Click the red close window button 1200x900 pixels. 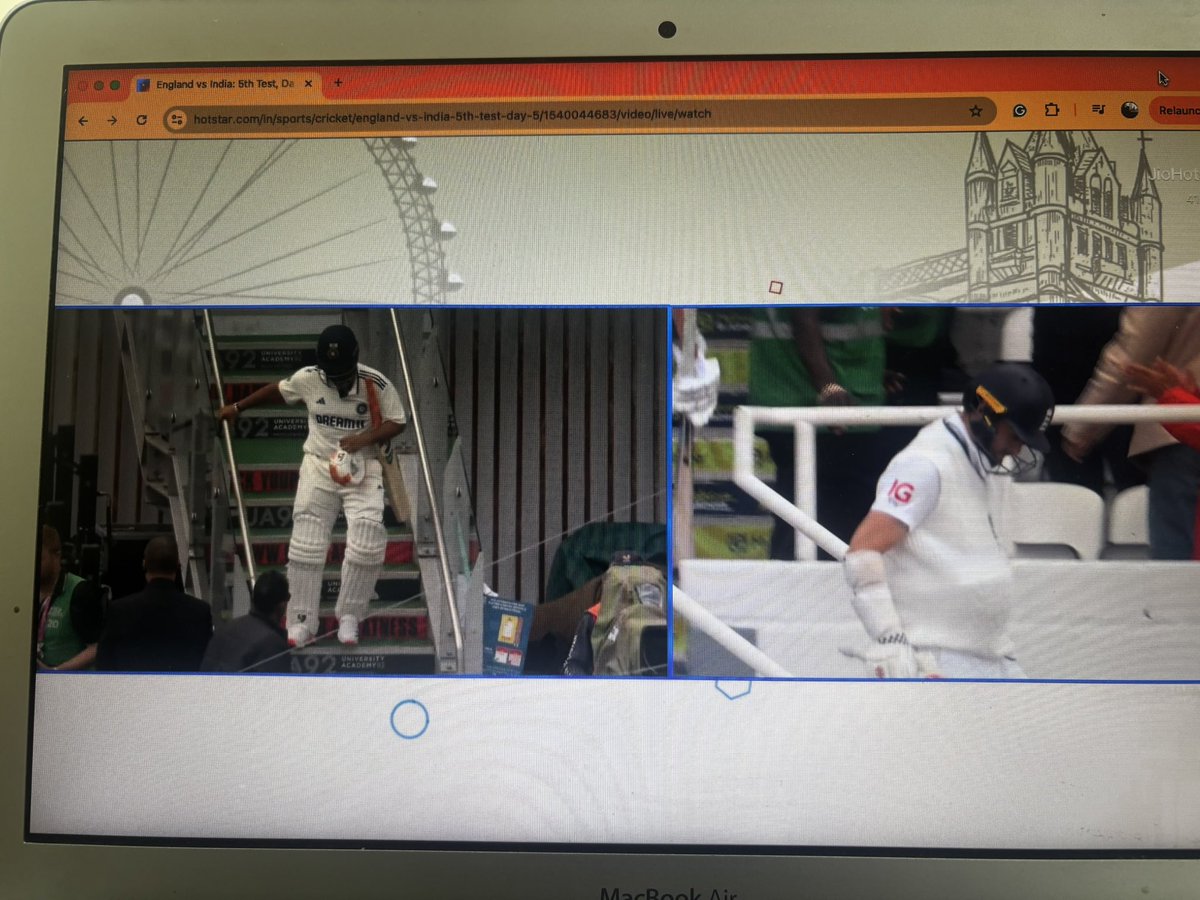82,86
